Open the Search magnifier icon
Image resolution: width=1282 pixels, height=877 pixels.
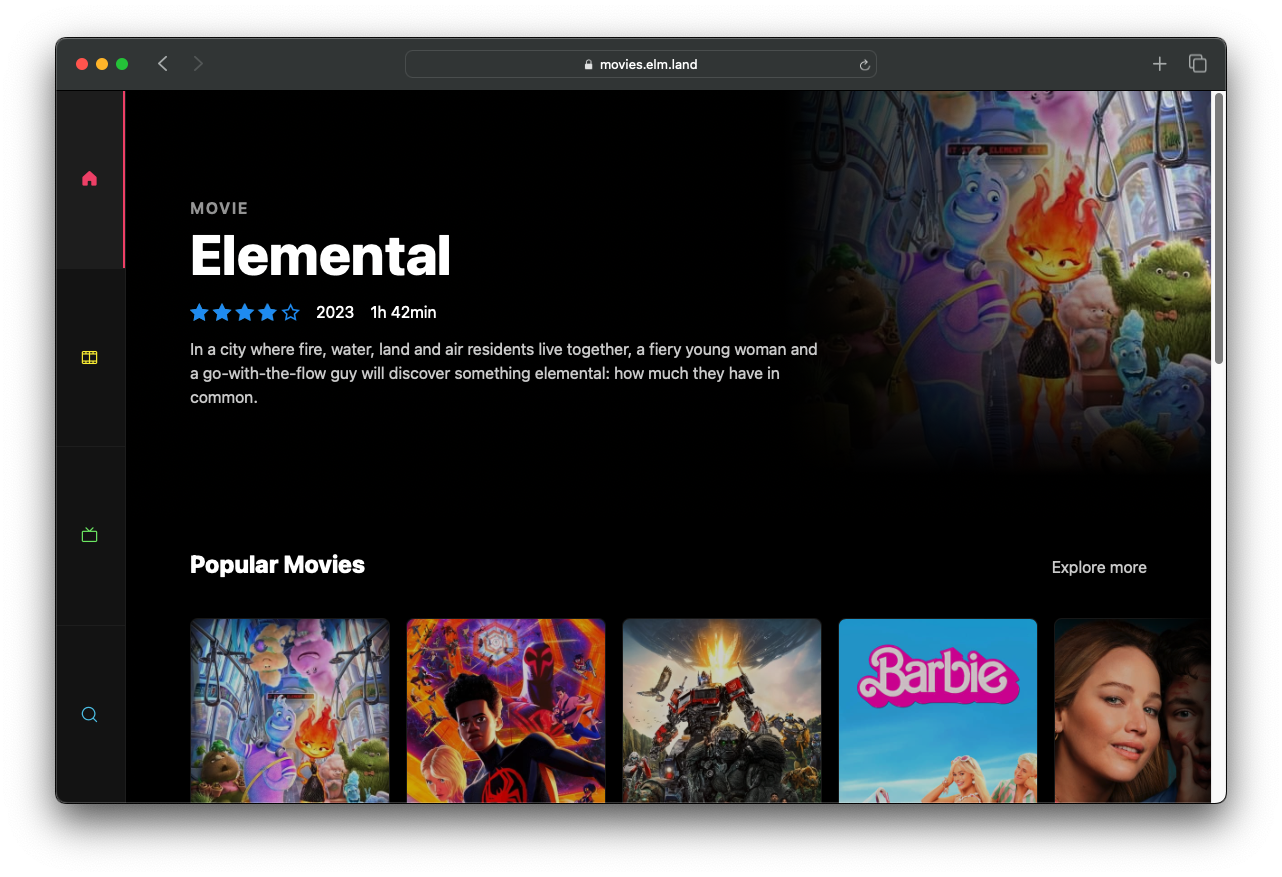(90, 714)
